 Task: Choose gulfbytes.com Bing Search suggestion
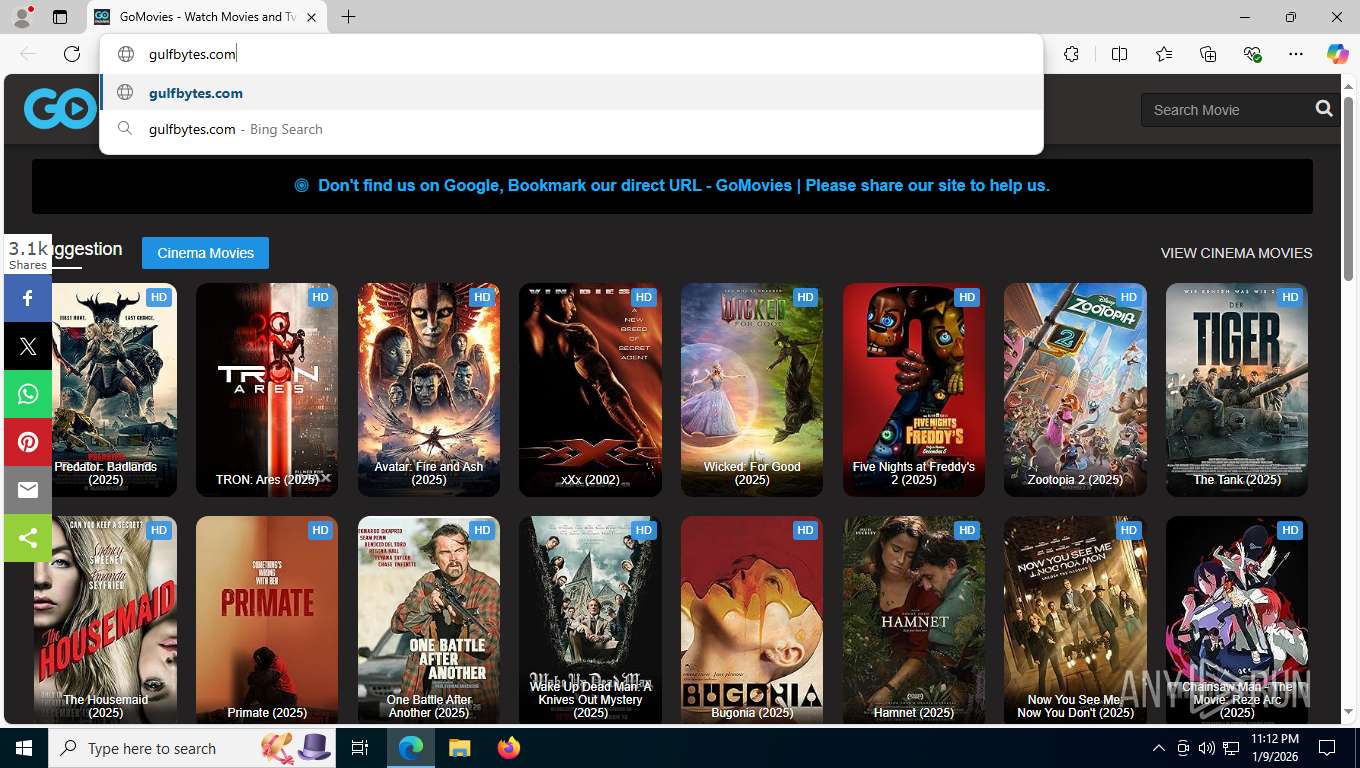click(571, 129)
